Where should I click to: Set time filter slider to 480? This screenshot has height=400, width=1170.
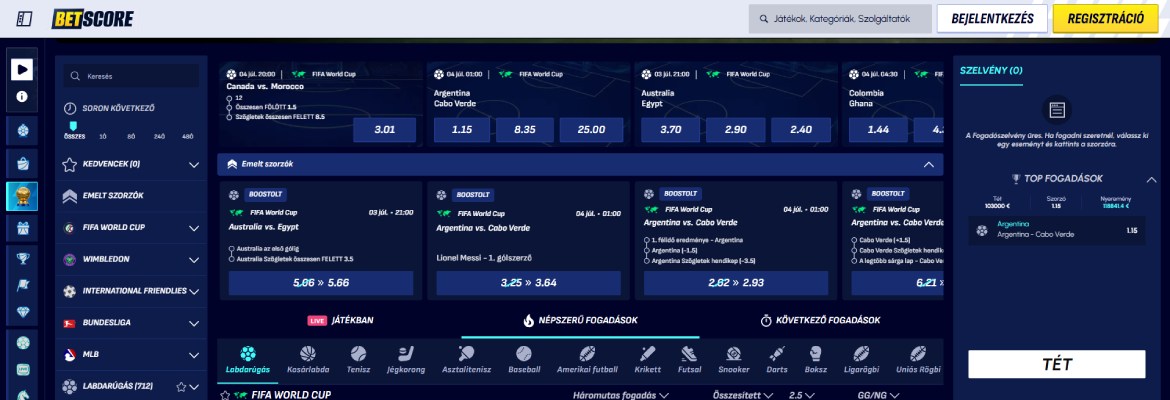pos(187,137)
